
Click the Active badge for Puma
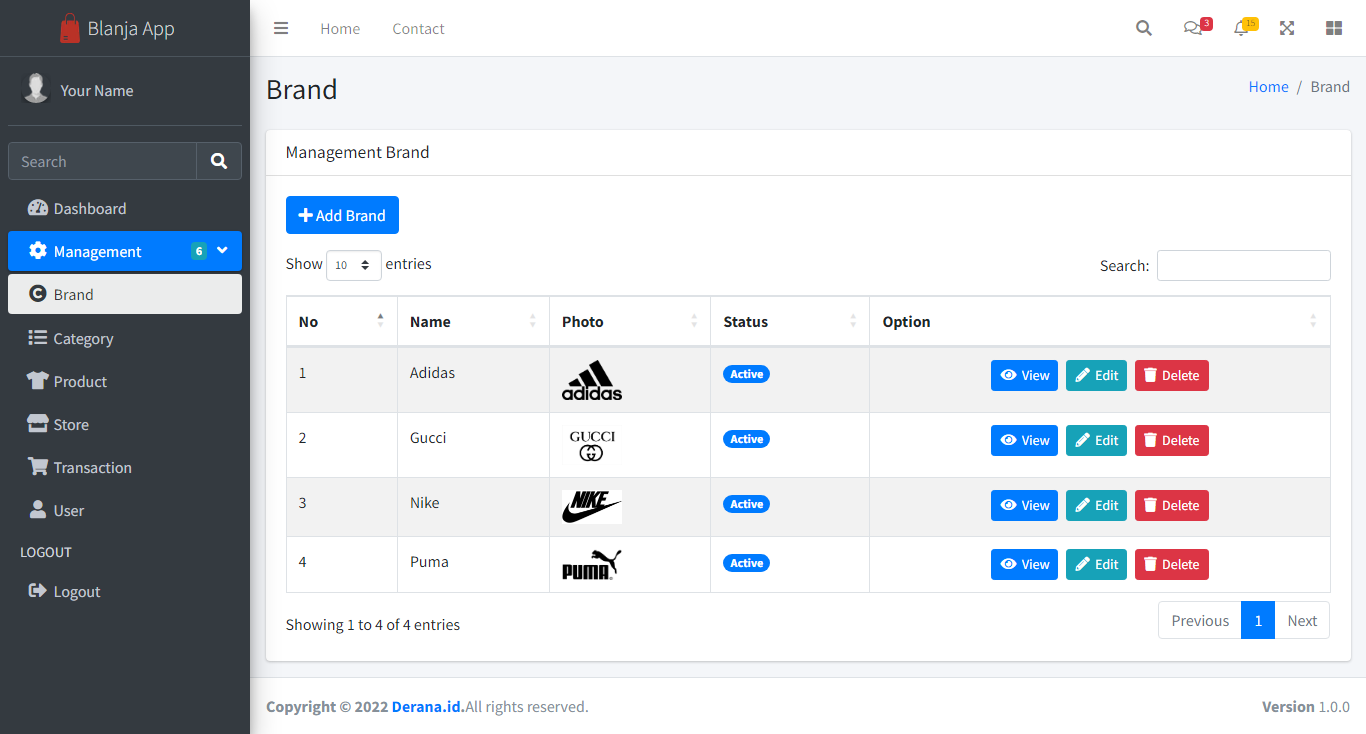tap(746, 563)
